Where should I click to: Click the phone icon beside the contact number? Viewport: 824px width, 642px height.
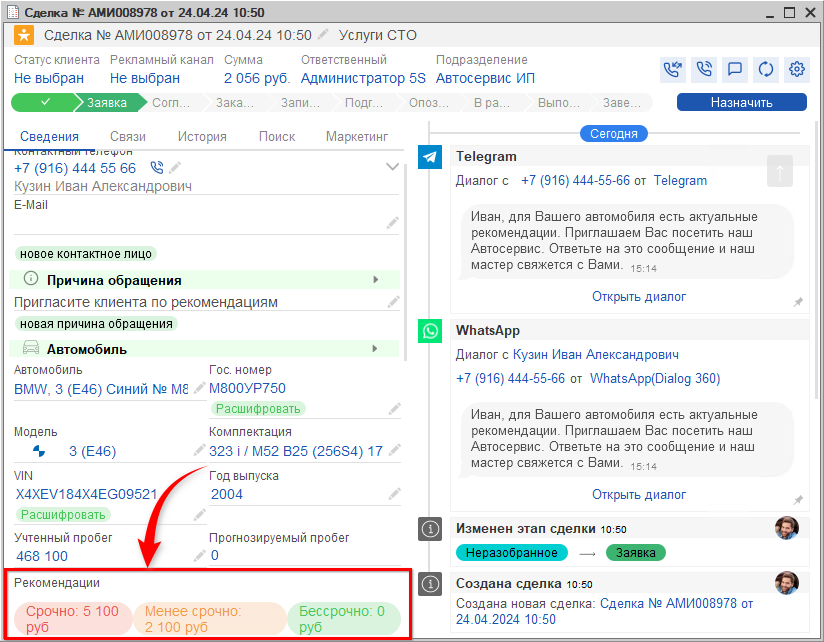[156, 168]
